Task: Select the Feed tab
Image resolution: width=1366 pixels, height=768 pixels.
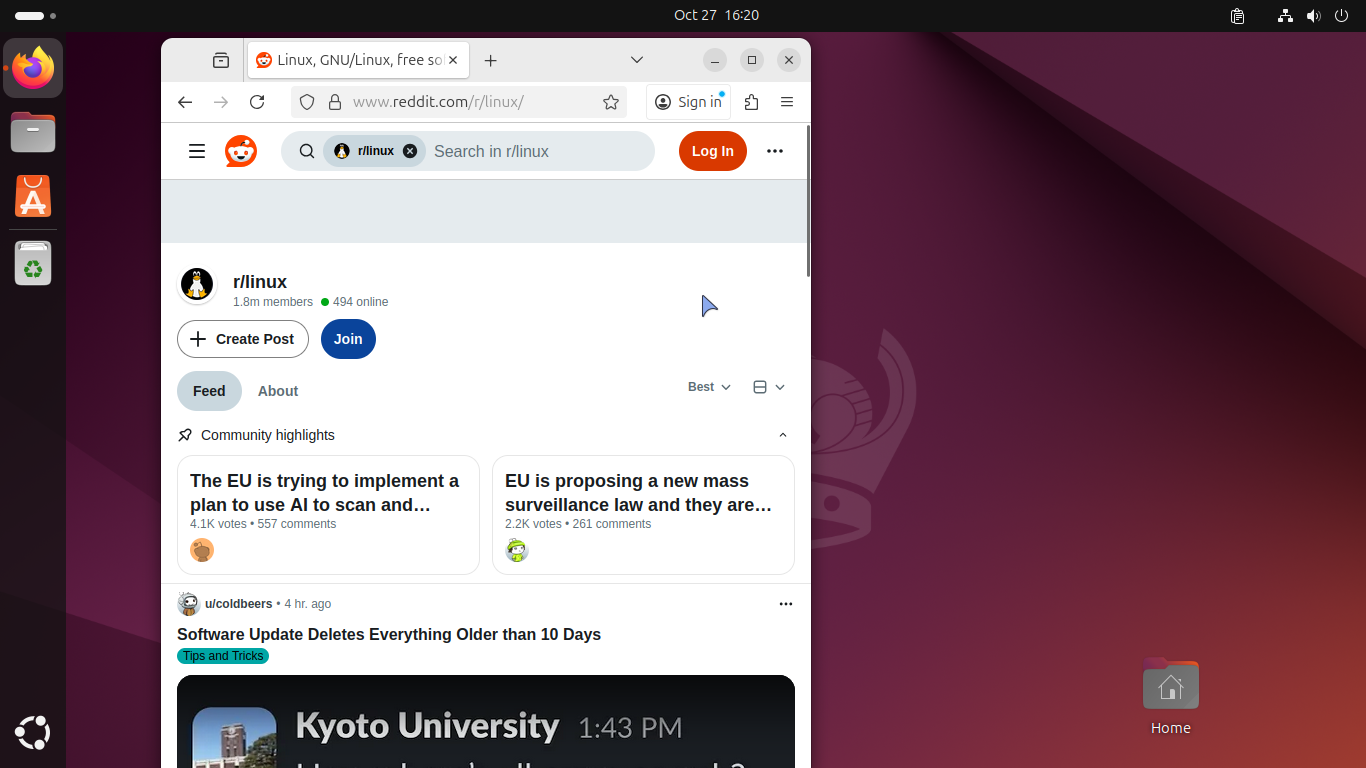Action: (x=209, y=391)
